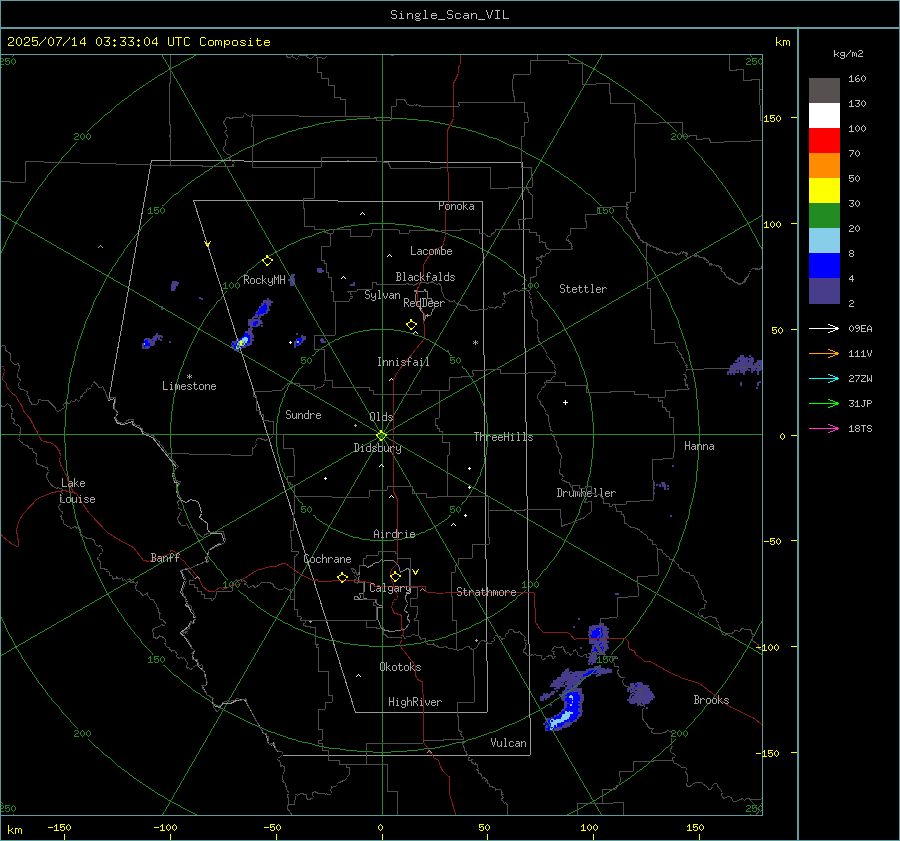Click the Olds town label

(381, 417)
